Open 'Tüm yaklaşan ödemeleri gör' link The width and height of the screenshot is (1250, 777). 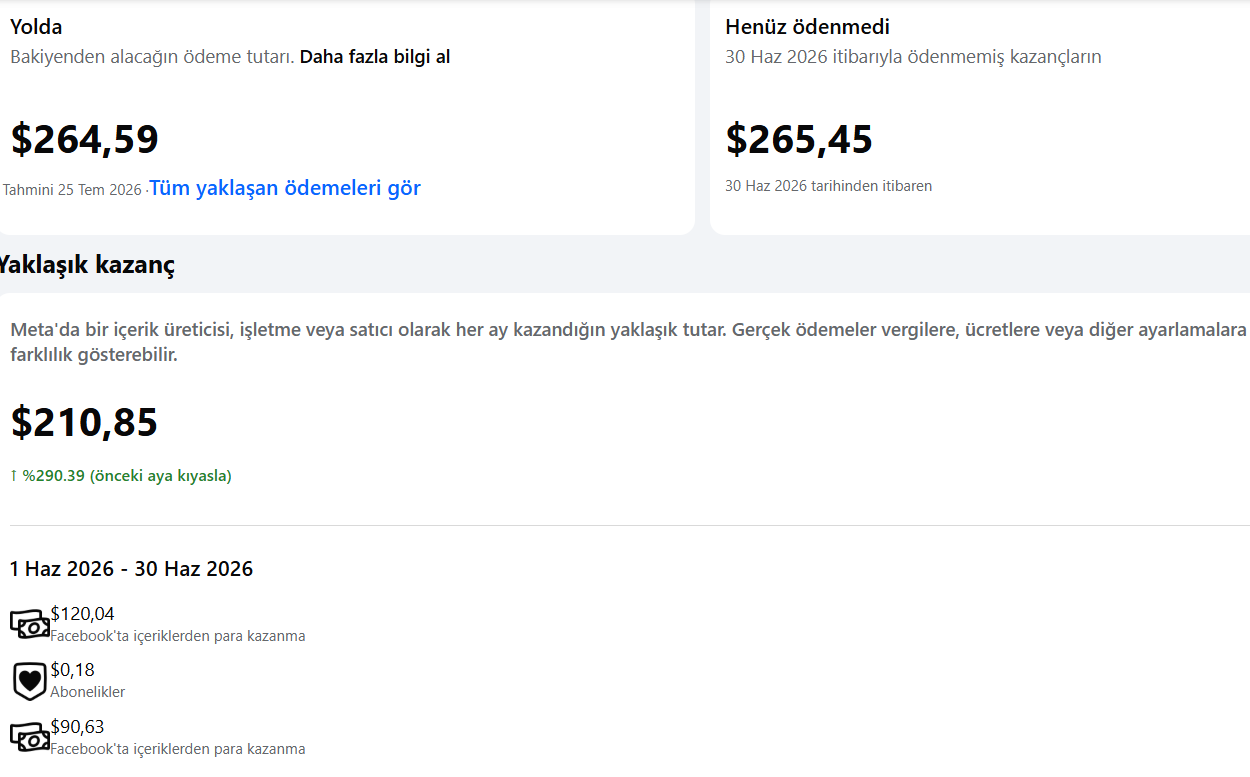pyautogui.click(x=285, y=188)
